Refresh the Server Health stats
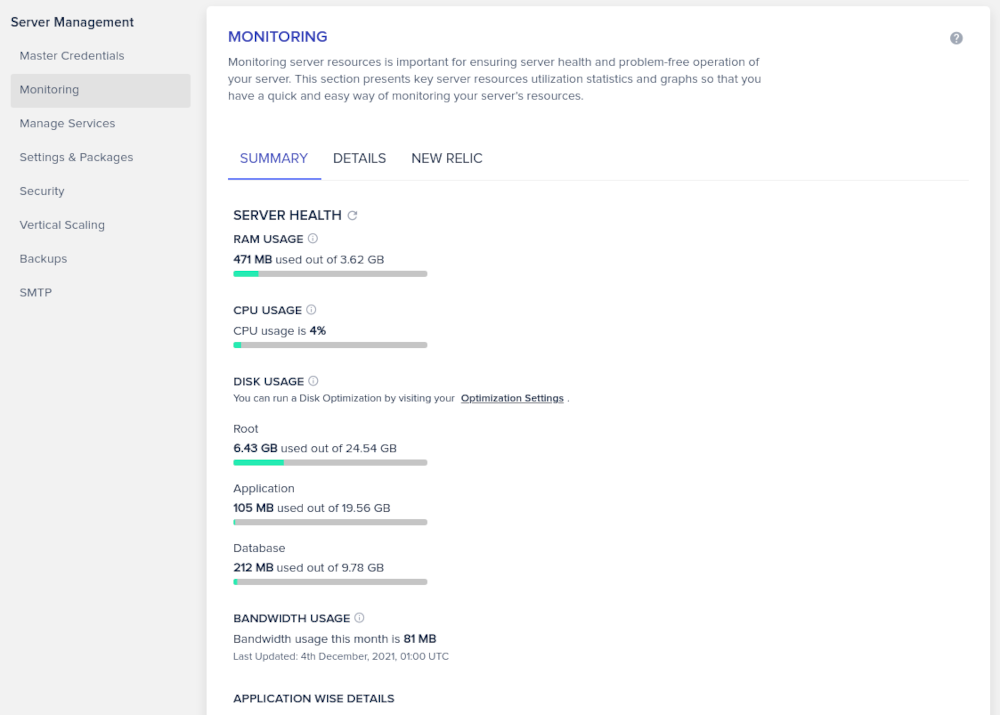Image resolution: width=1000 pixels, height=715 pixels. click(352, 215)
